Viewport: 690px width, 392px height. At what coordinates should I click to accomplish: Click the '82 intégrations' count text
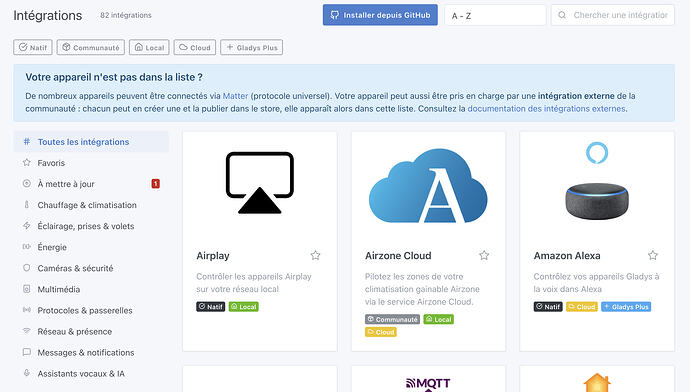(126, 15)
